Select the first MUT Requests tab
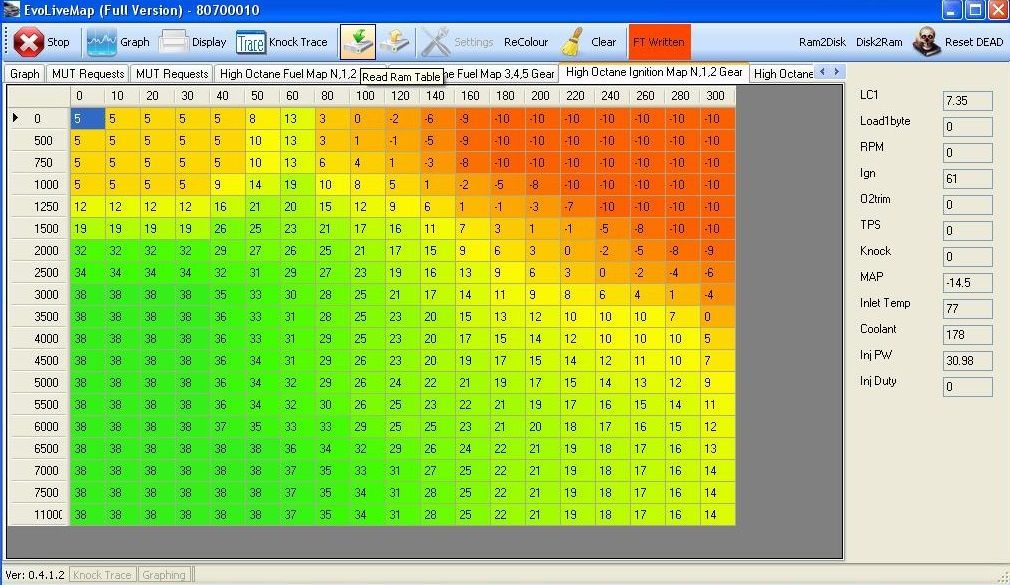 point(88,74)
